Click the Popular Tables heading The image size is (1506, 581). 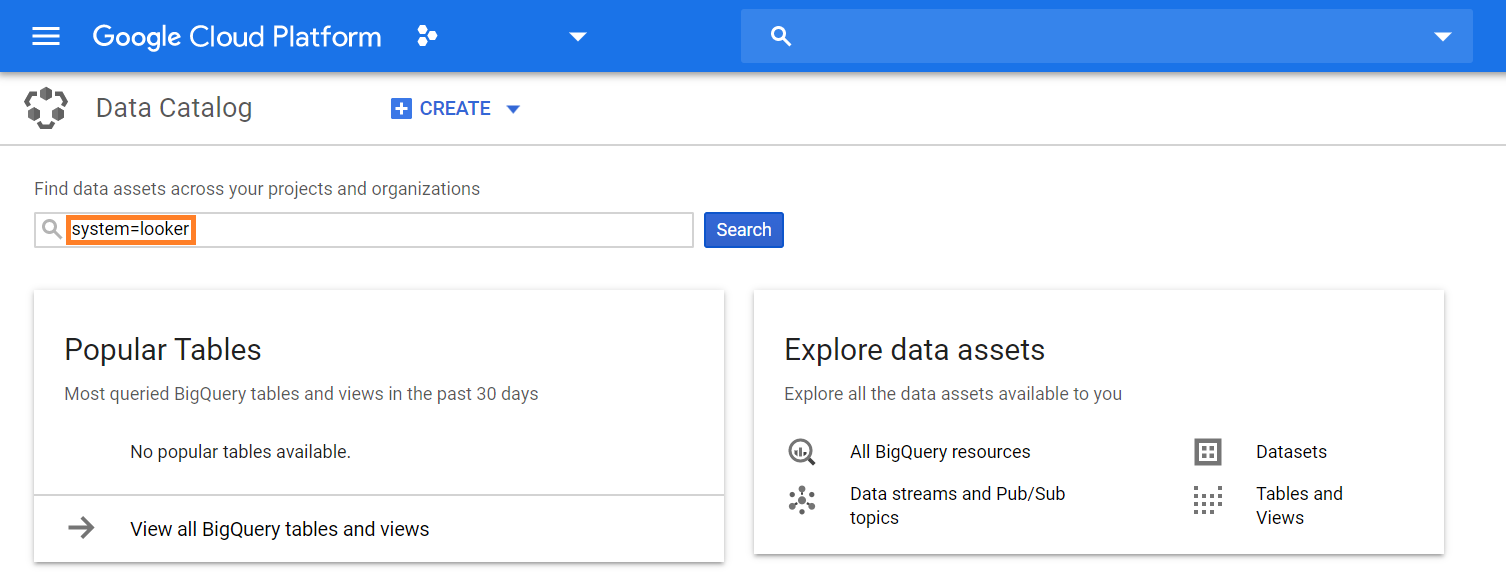click(x=163, y=350)
